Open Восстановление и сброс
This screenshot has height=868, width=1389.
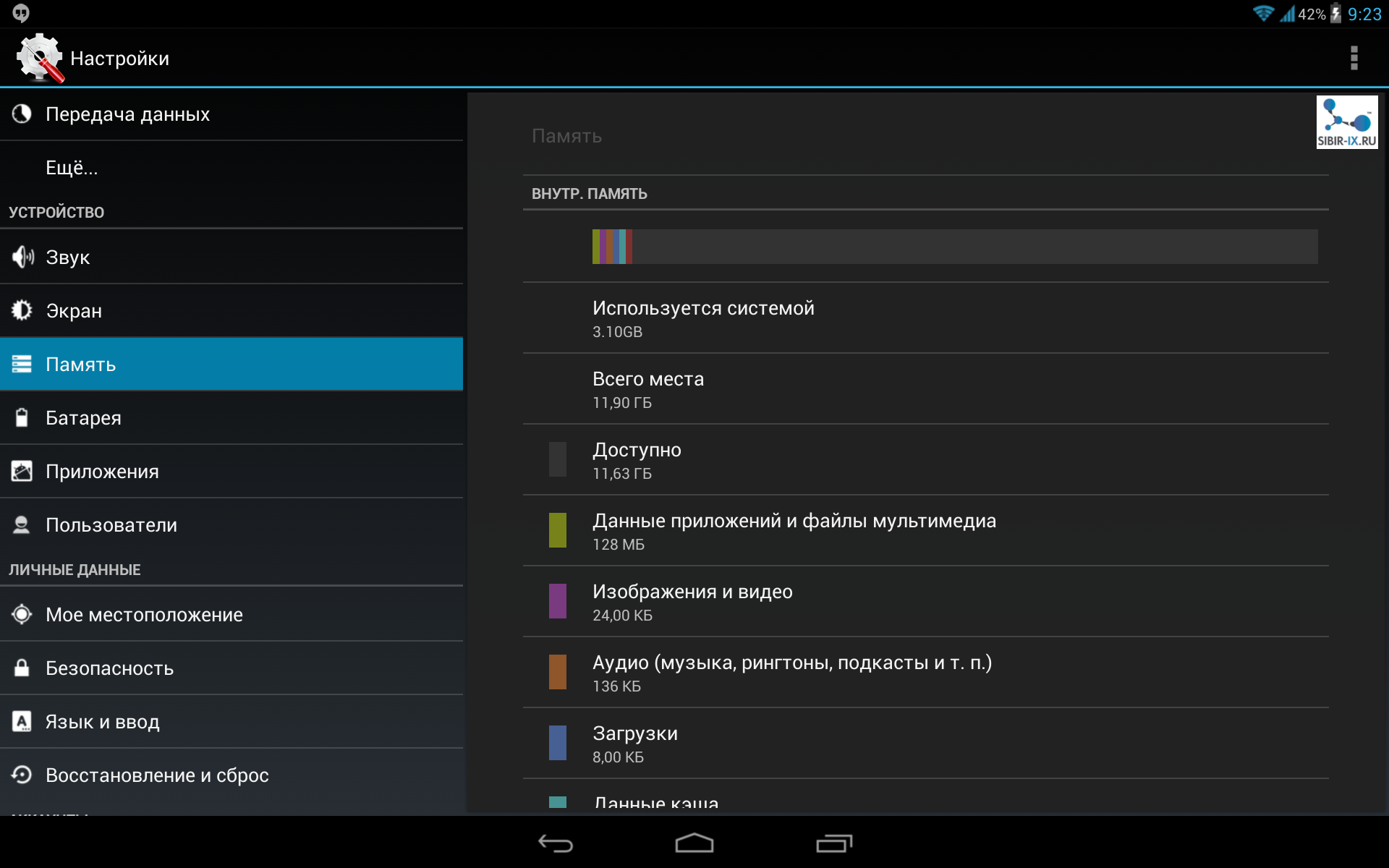(x=157, y=775)
